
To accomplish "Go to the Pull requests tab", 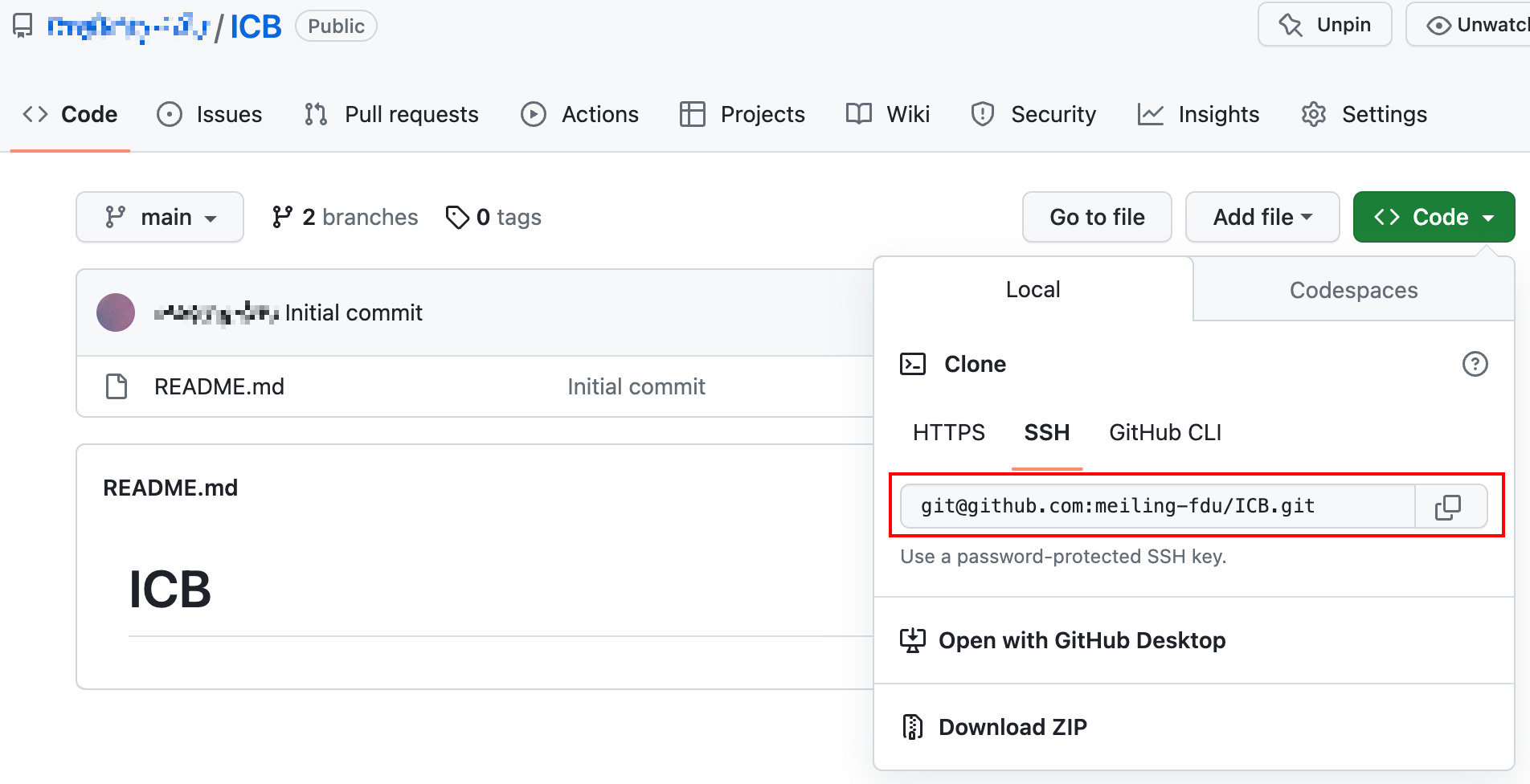I will click(x=392, y=114).
